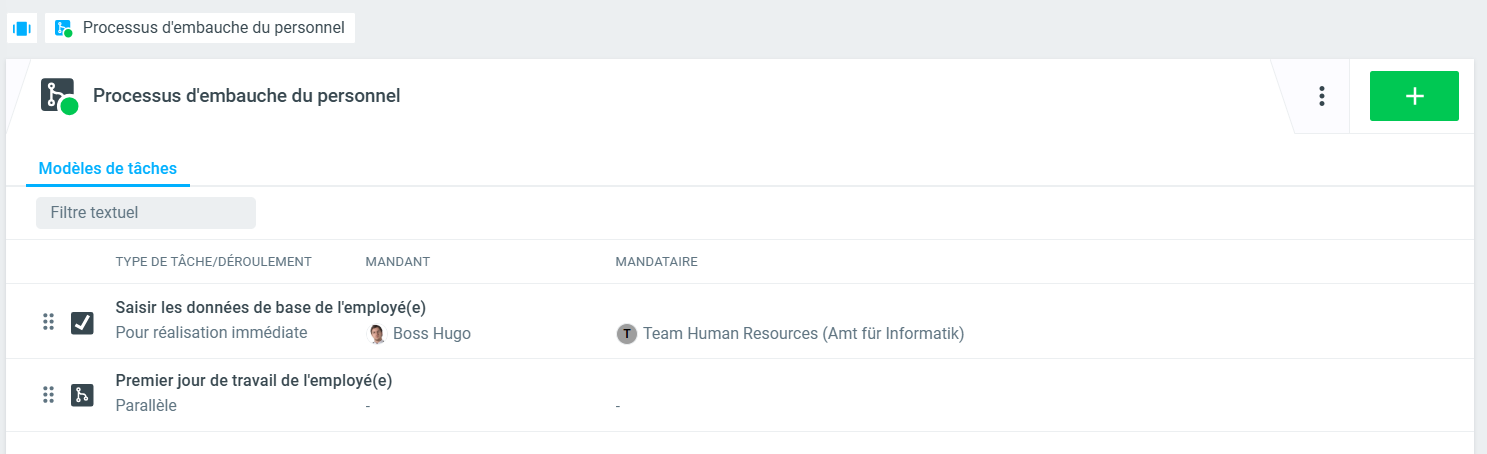The image size is (1487, 454).
Task: Click the blue carousel icon at top left
Action: (22, 28)
